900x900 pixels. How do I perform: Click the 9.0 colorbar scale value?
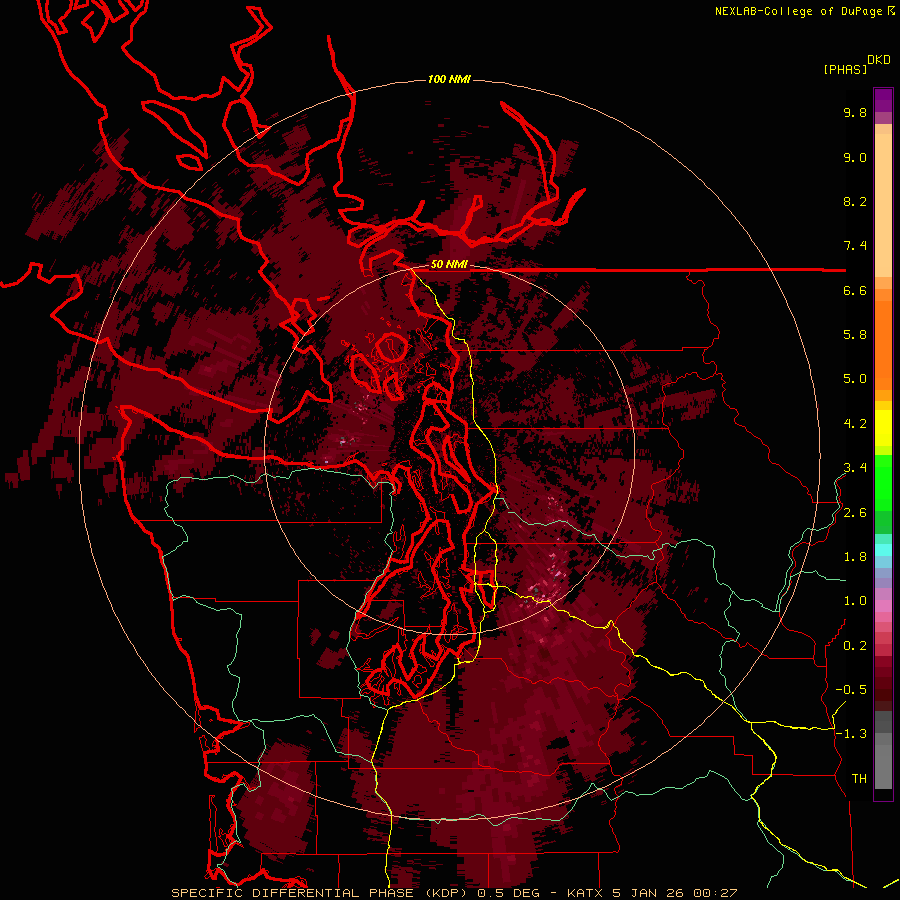[x=855, y=158]
